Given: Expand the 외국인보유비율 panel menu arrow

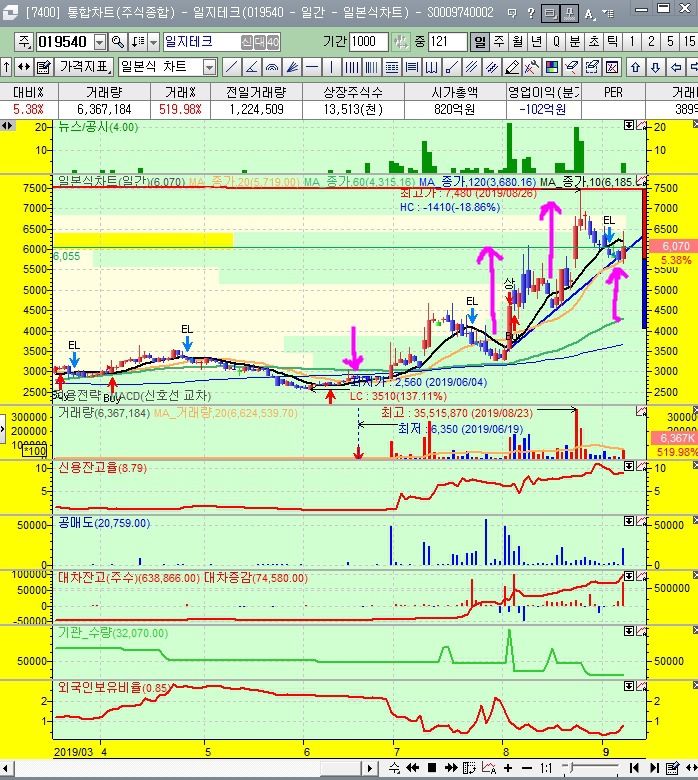Looking at the screenshot, I should [x=629, y=686].
